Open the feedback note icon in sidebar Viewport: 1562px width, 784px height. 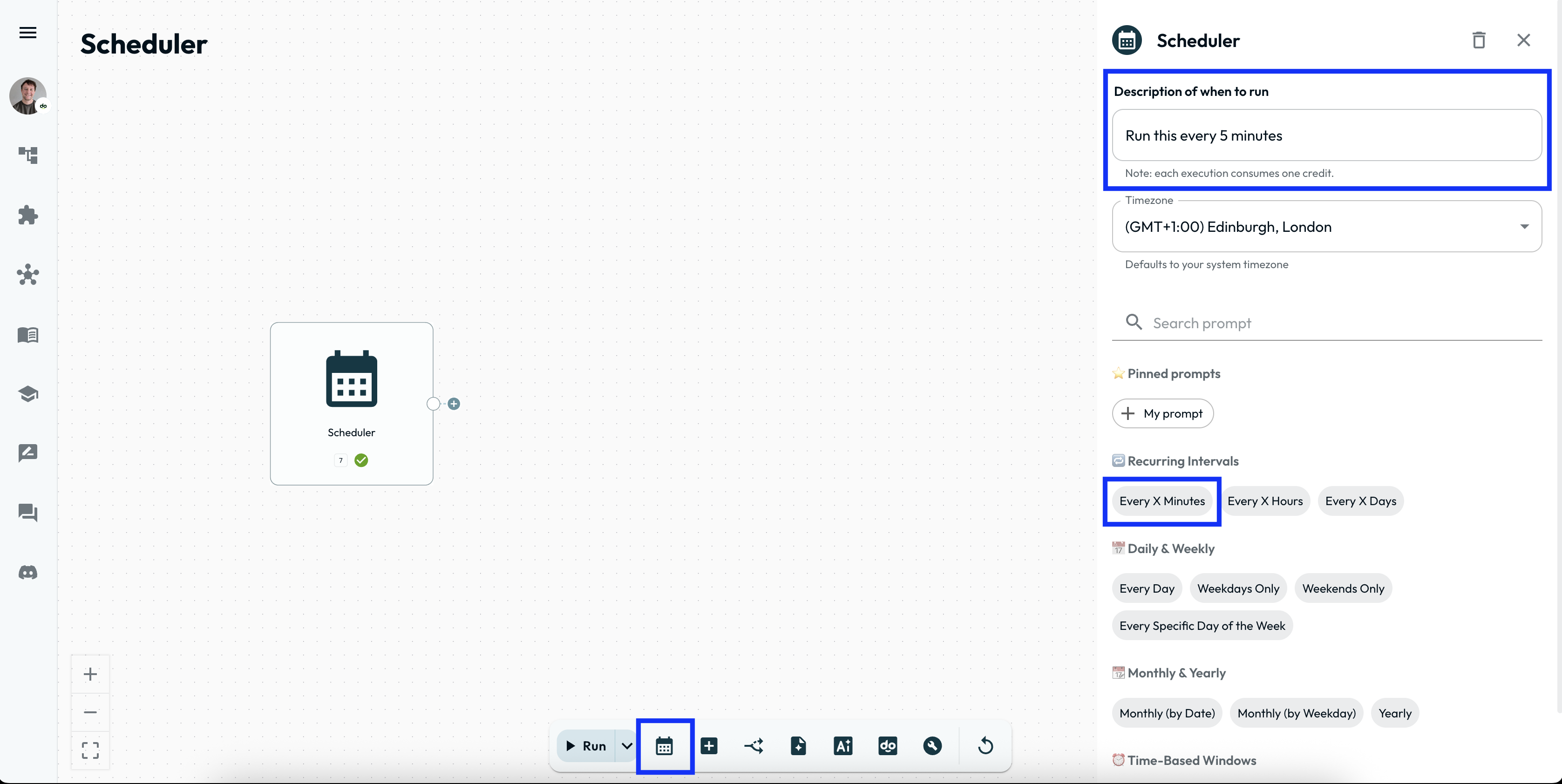(x=28, y=453)
